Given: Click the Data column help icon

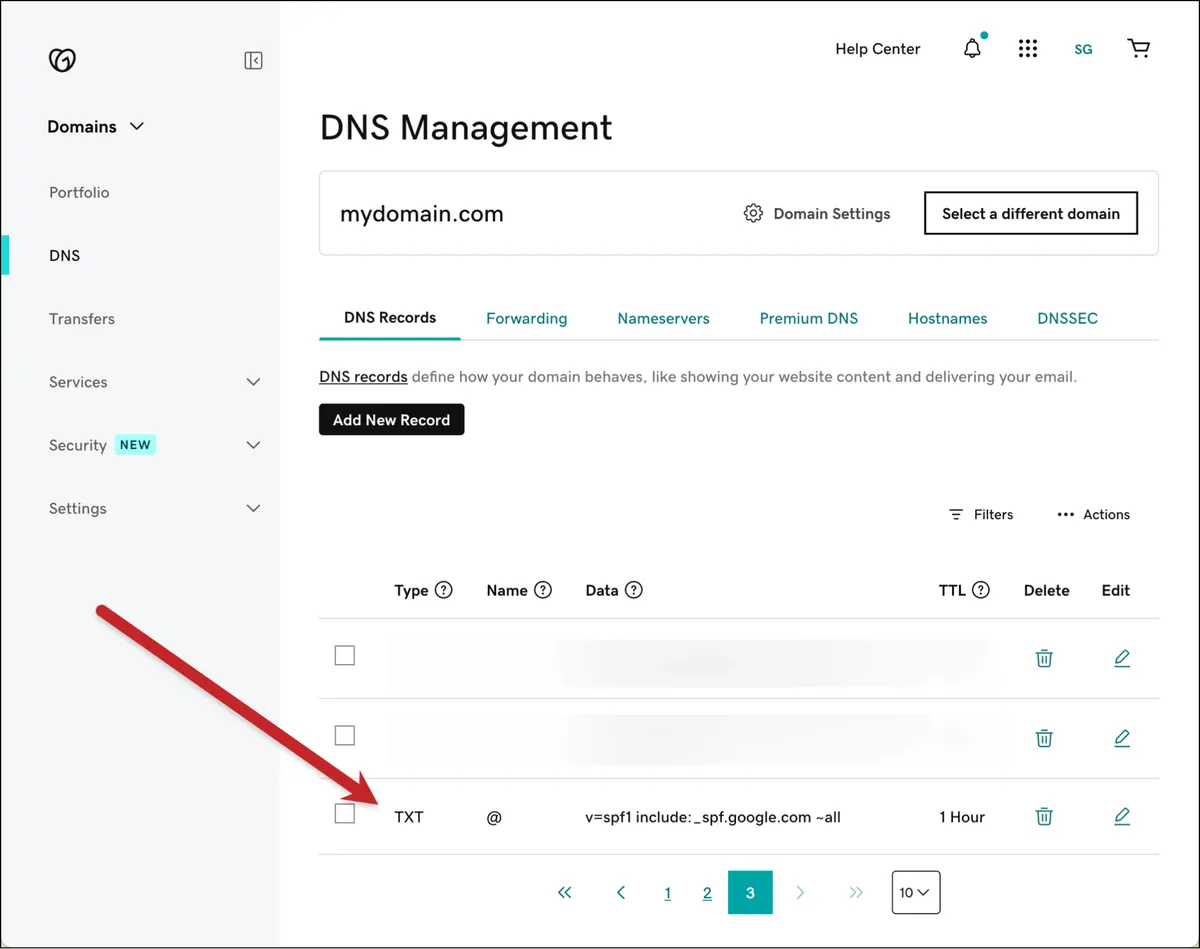Looking at the screenshot, I should pyautogui.click(x=633, y=590).
